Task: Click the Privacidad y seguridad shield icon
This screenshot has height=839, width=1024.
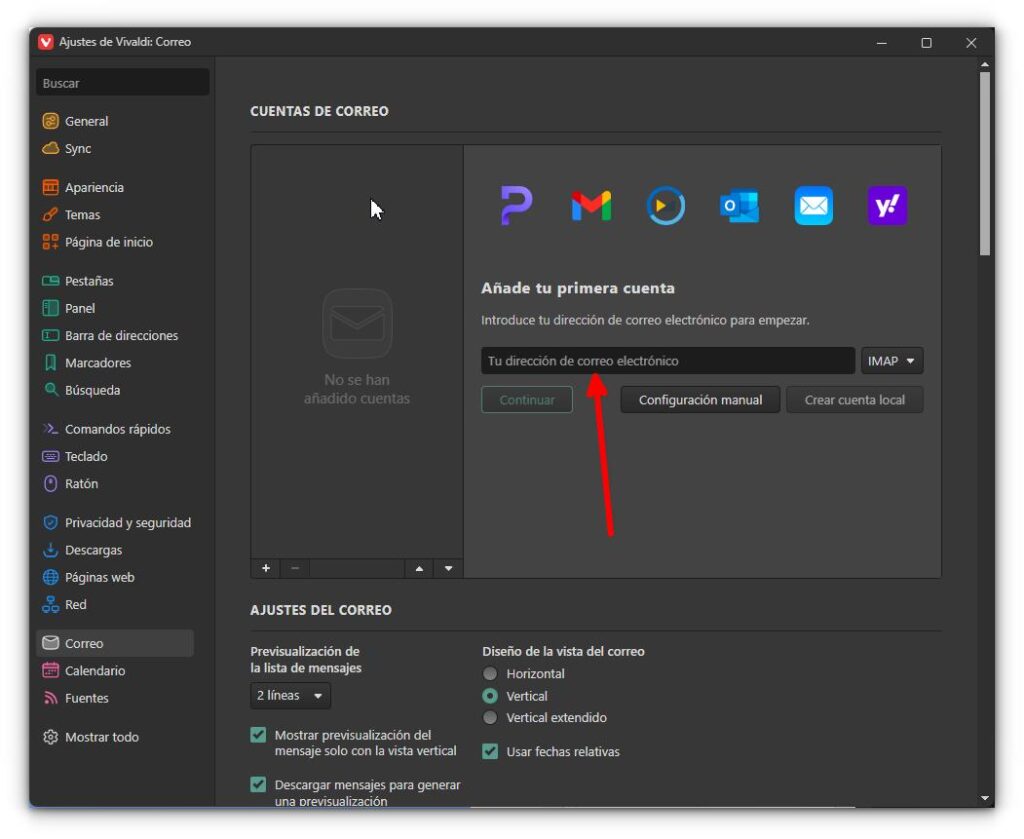Action: [x=50, y=522]
